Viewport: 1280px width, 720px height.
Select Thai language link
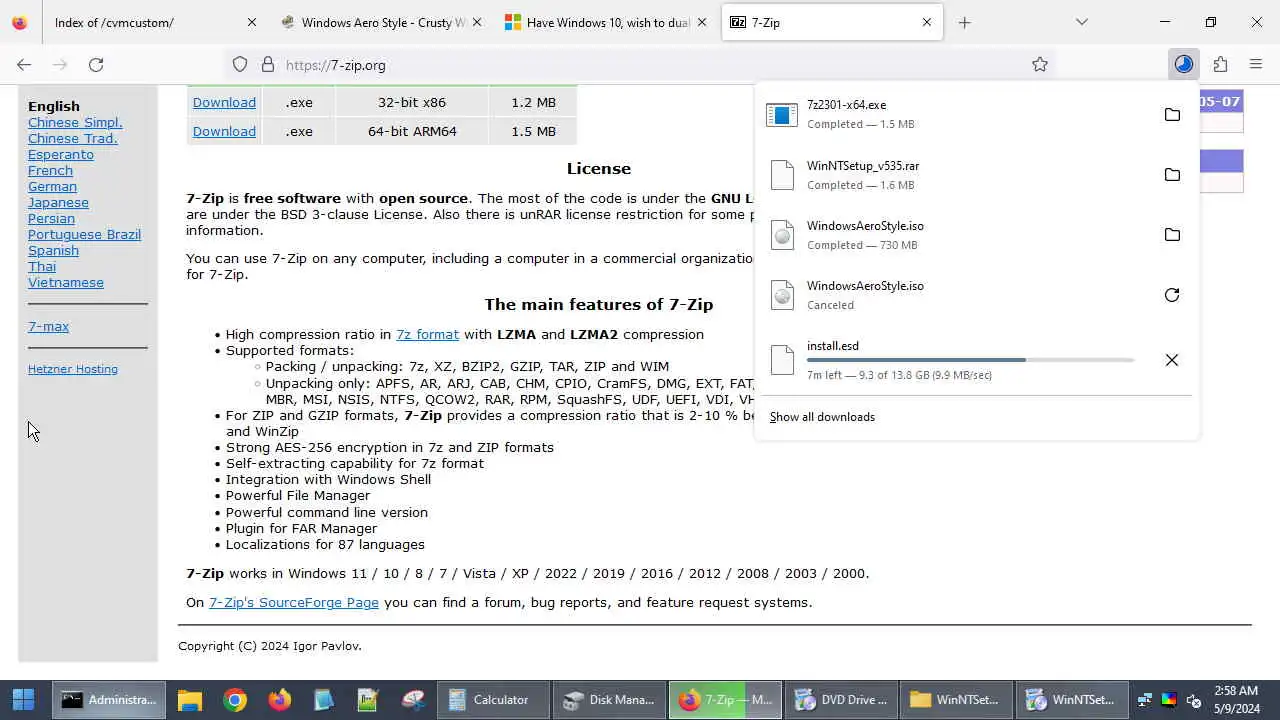42,266
